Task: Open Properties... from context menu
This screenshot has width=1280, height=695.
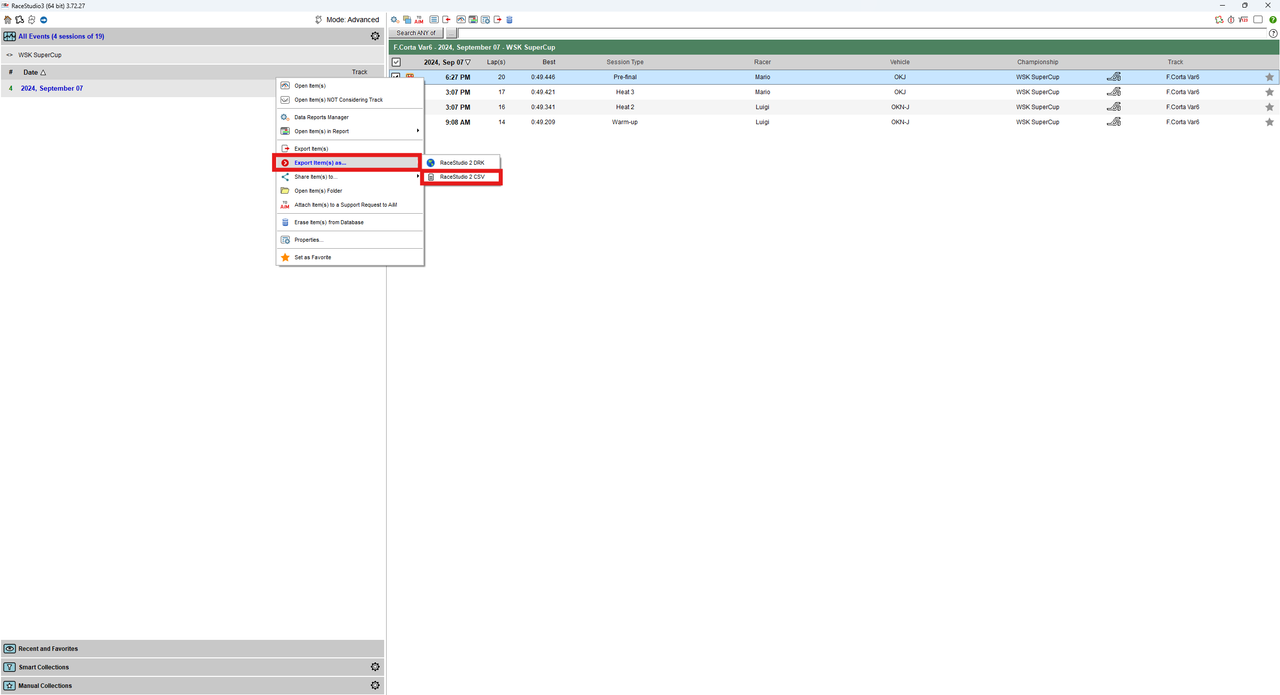Action: tap(350, 240)
